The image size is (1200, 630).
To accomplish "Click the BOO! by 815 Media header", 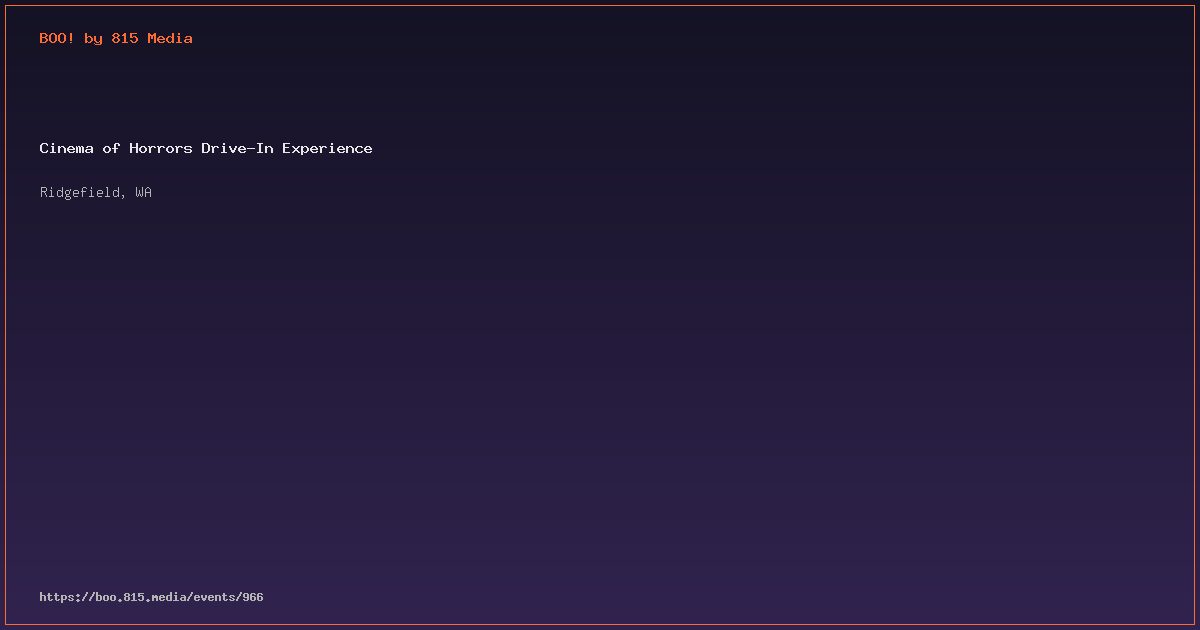I will (116, 38).
